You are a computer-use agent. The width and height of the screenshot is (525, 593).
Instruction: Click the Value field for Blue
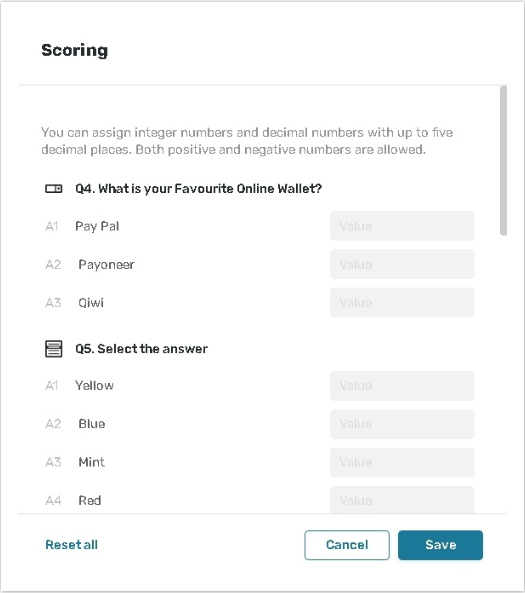click(402, 424)
